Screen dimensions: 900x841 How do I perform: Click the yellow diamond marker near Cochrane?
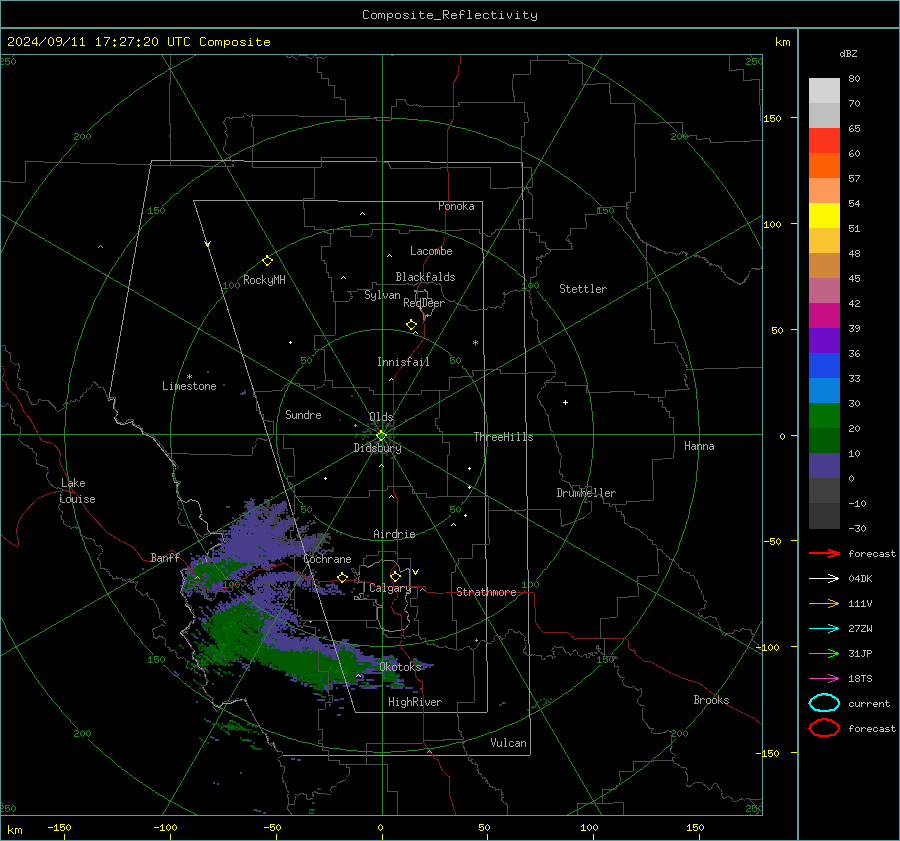tap(342, 577)
